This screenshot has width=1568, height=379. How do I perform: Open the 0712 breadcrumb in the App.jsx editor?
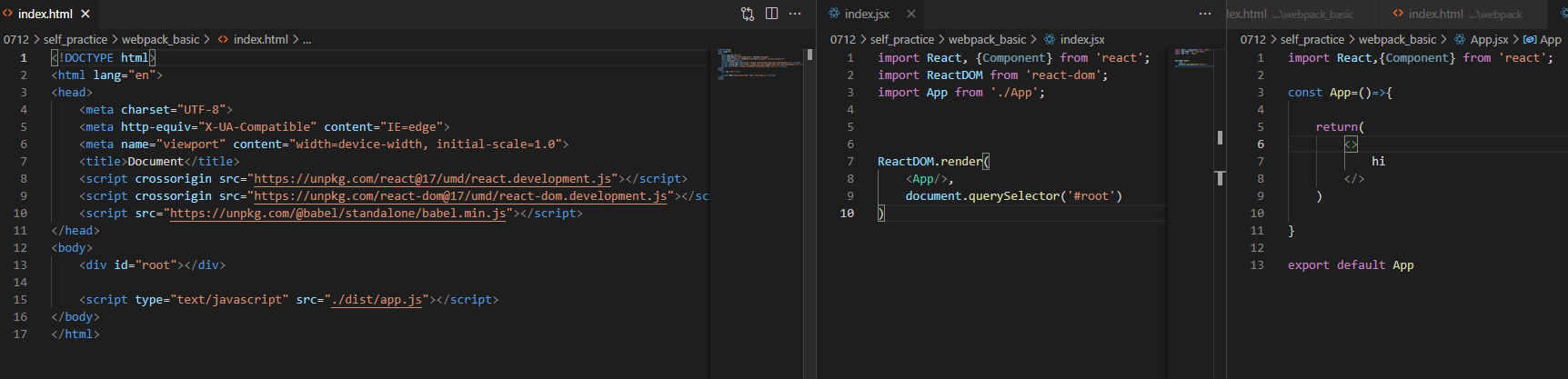pyautogui.click(x=1253, y=40)
